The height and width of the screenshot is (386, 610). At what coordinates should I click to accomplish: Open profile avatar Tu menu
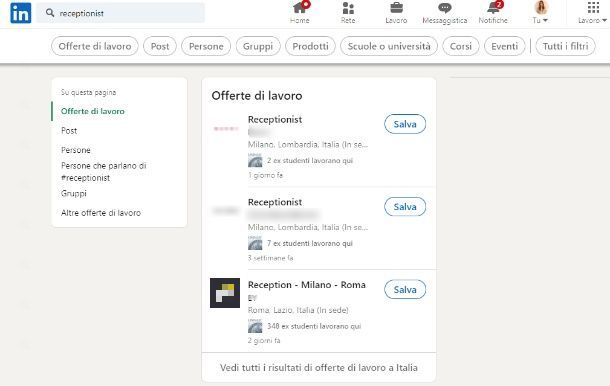(541, 13)
